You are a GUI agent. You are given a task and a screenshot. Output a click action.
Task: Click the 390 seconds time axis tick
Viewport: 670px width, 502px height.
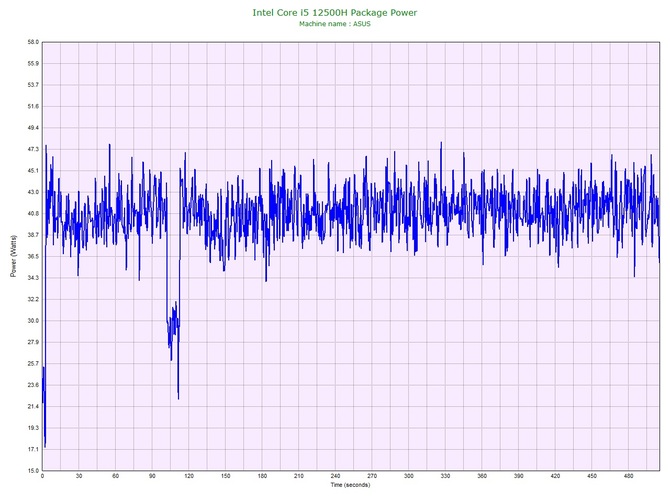[x=519, y=476]
